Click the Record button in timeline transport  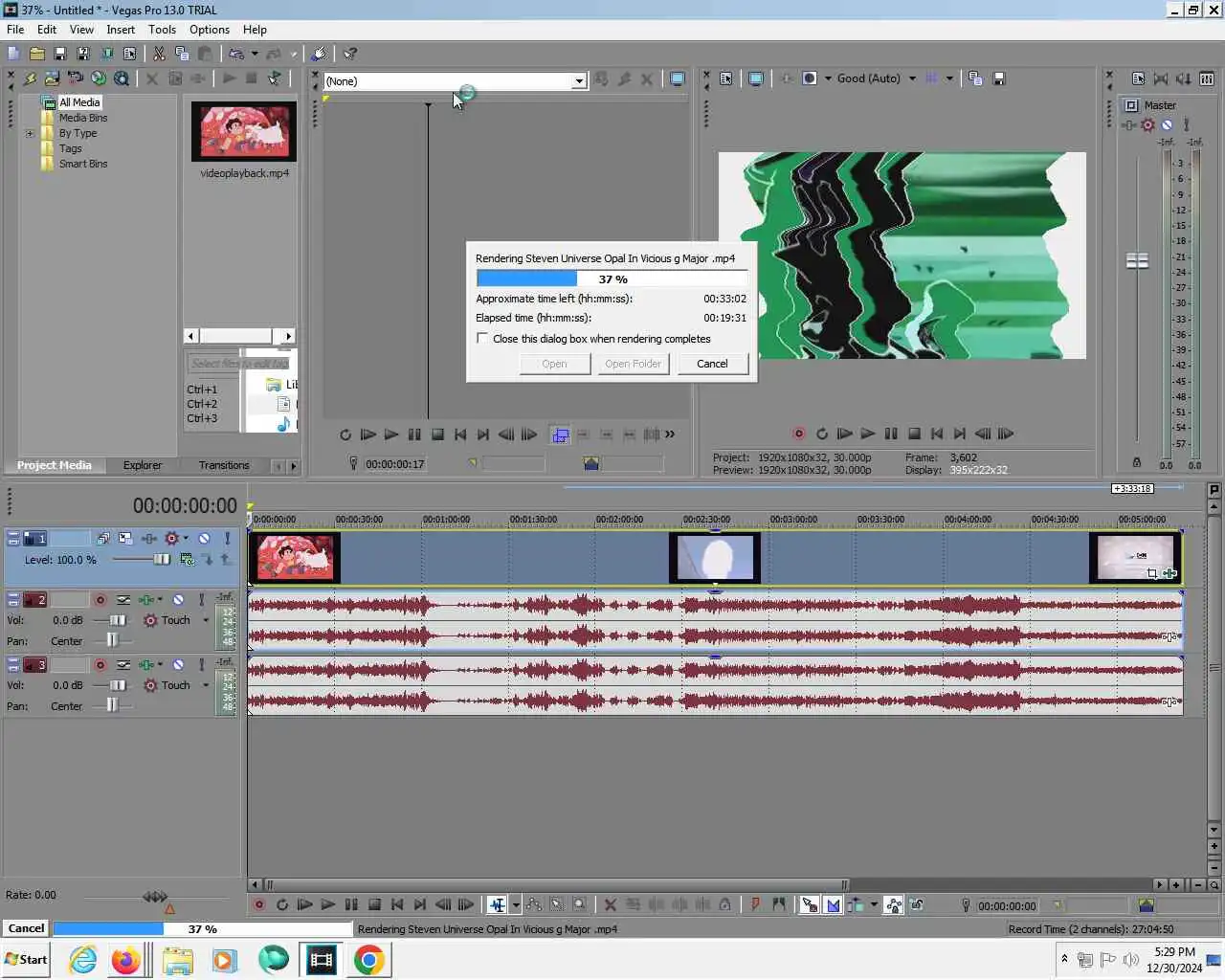(x=258, y=904)
